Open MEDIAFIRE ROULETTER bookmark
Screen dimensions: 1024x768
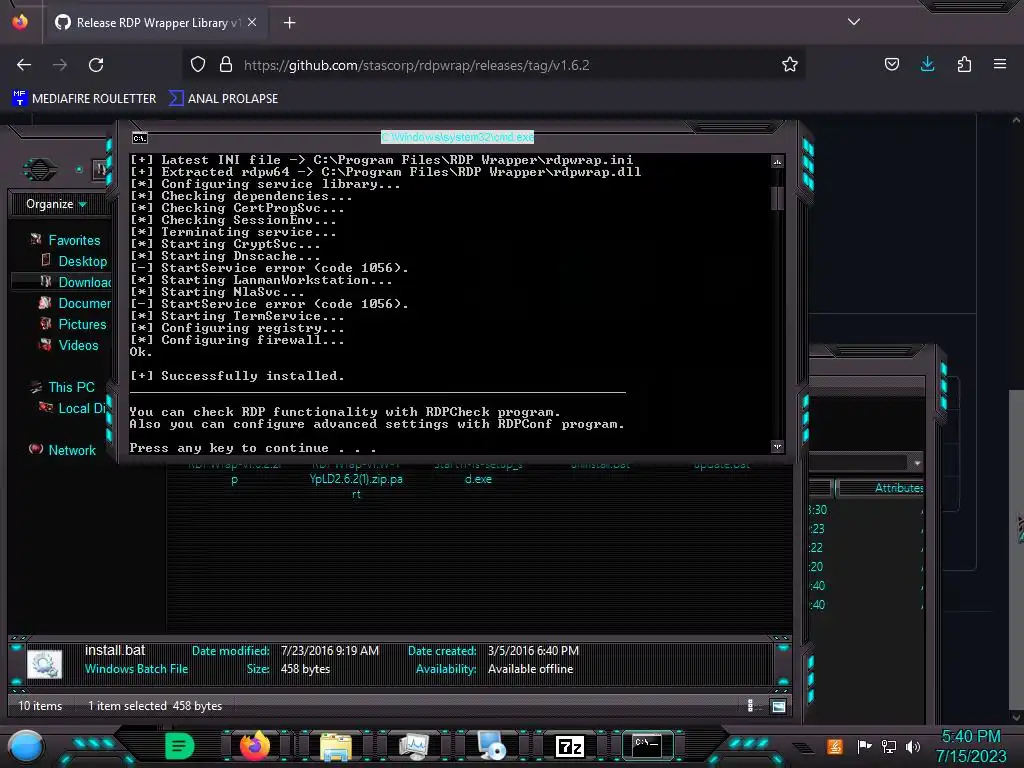click(x=84, y=99)
